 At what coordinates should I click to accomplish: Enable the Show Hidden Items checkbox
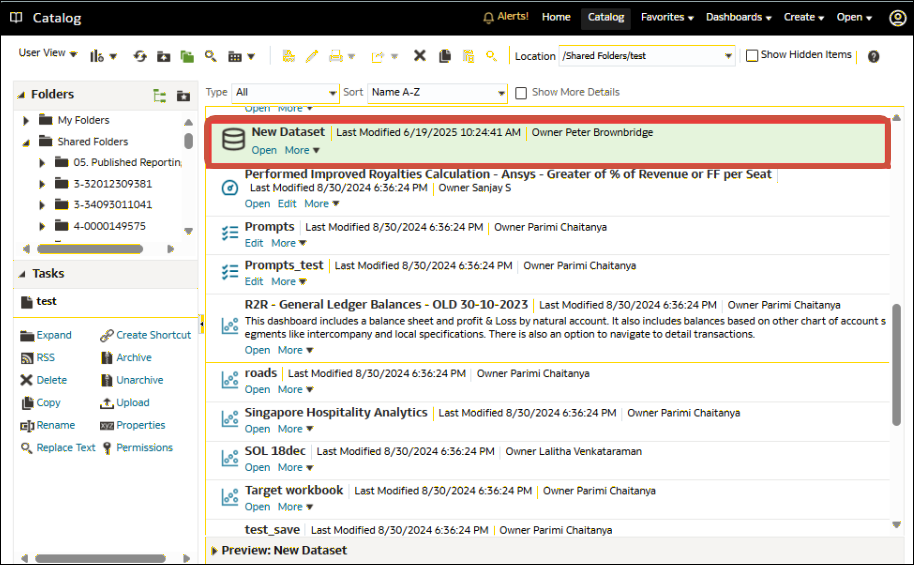752,56
